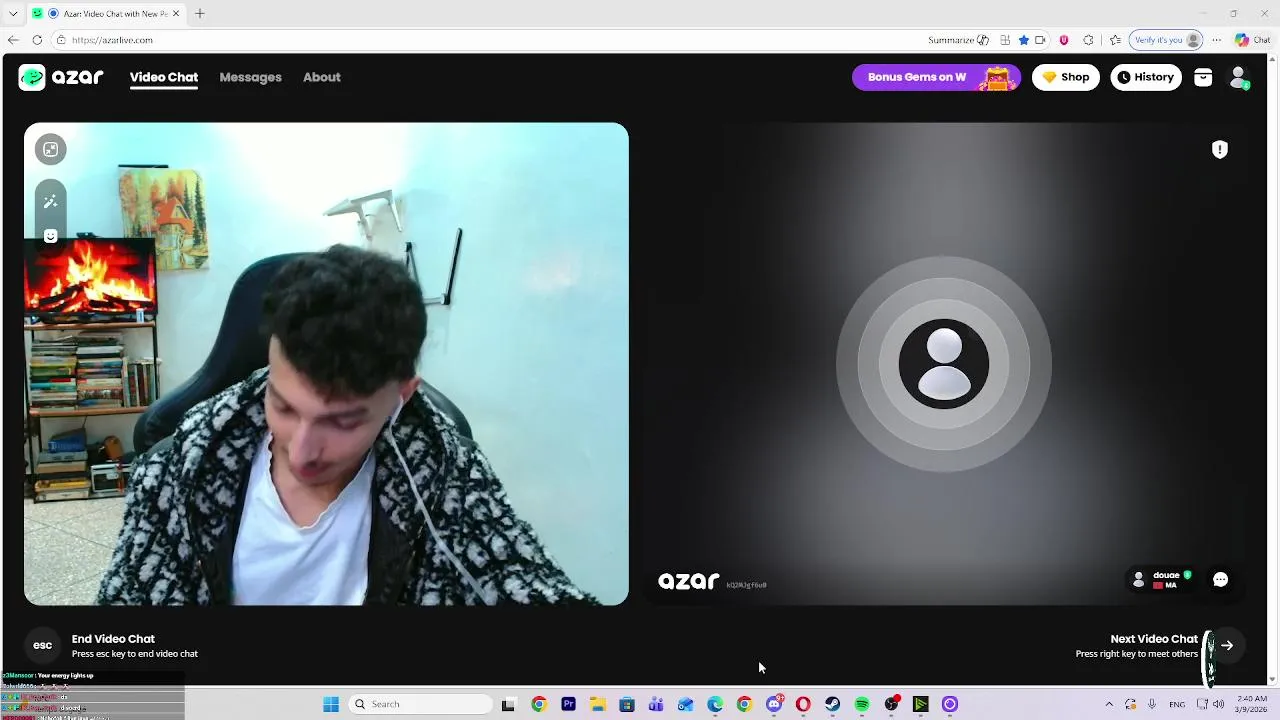Open a new browser tab with plus

coord(200,14)
